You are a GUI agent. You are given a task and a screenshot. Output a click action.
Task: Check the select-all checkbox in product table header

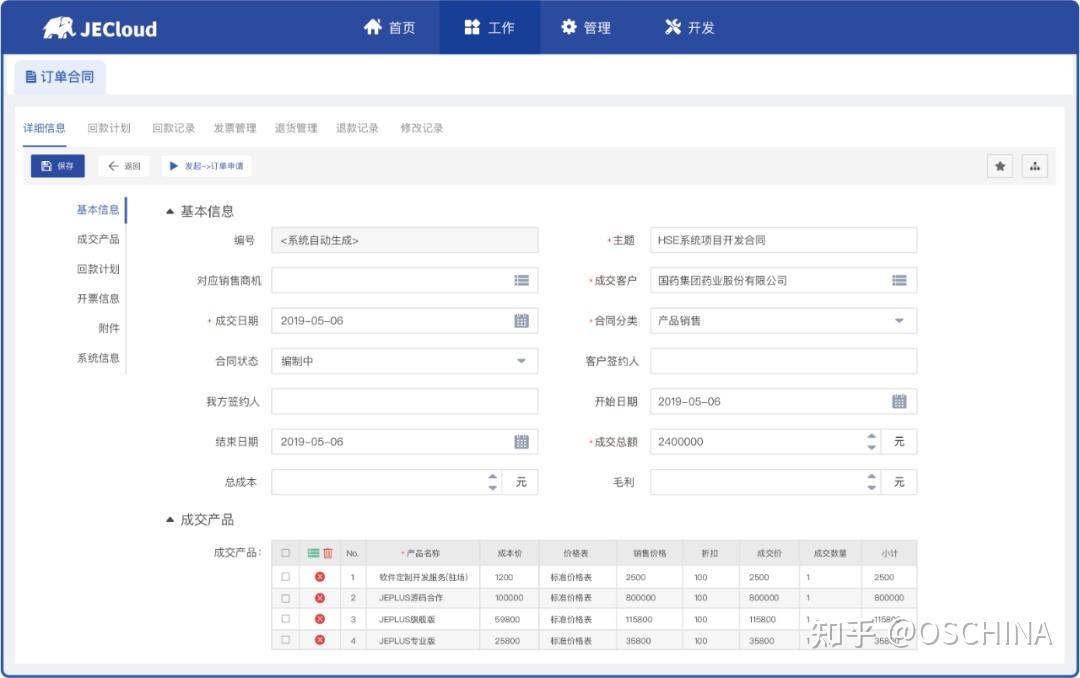[287, 552]
